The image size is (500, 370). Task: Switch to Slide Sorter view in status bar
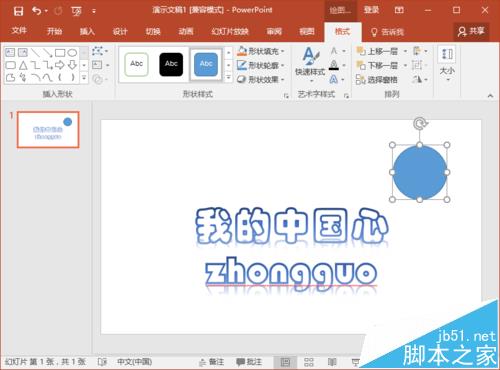[309, 362]
